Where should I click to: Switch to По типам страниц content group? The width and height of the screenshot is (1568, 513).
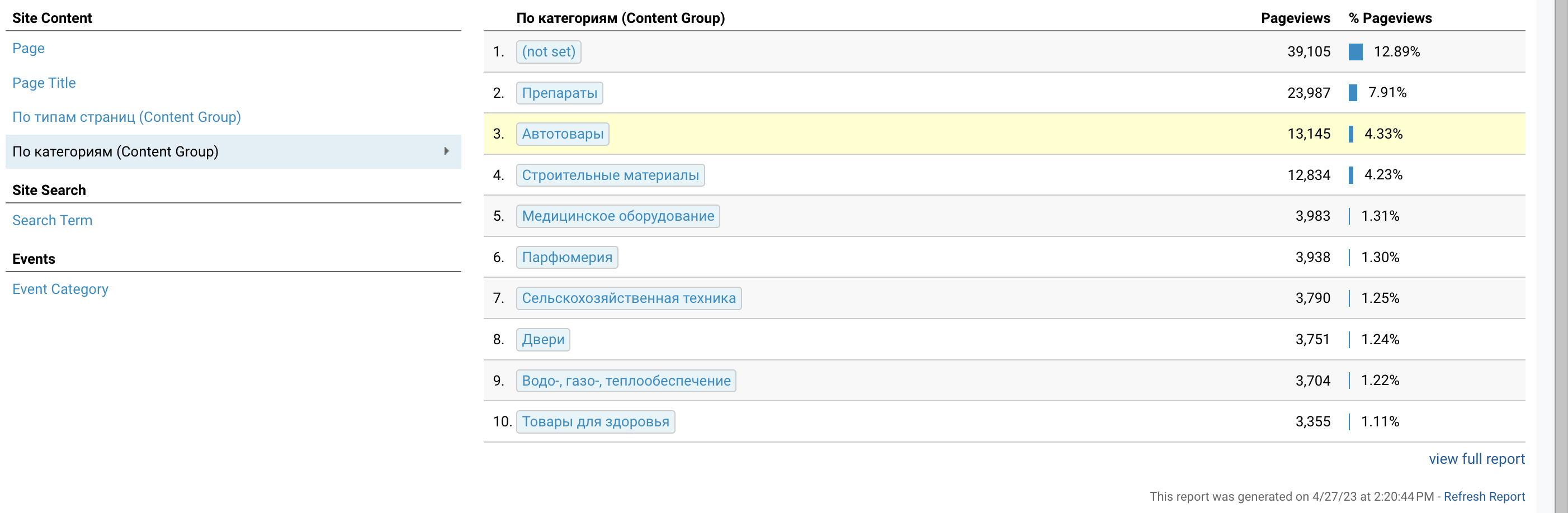point(126,117)
